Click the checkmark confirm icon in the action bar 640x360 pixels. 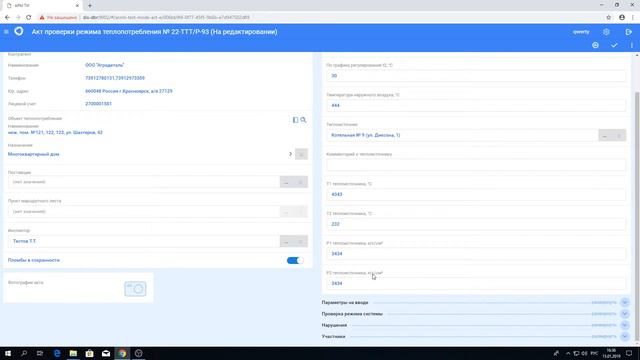tap(614, 45)
